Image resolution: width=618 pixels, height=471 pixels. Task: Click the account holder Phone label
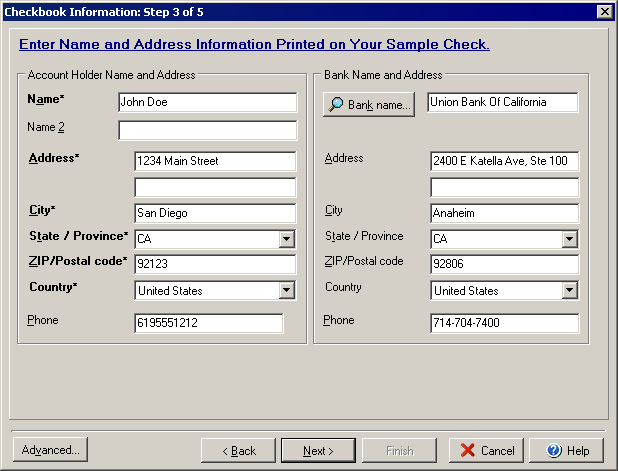[x=43, y=320]
